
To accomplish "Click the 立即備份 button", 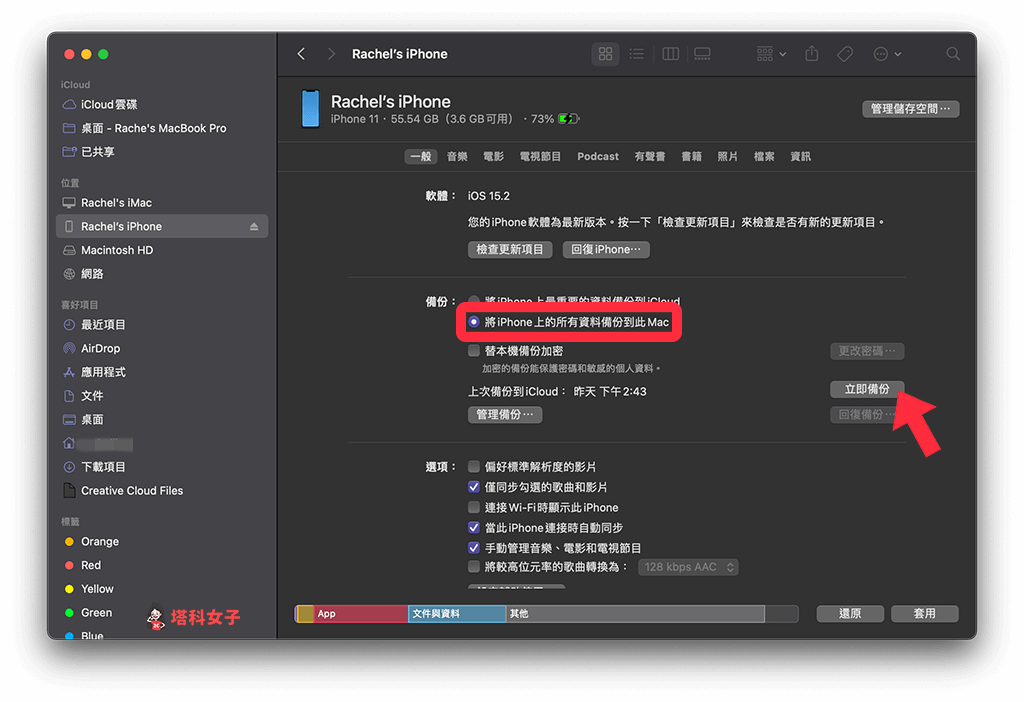I will pos(867,389).
